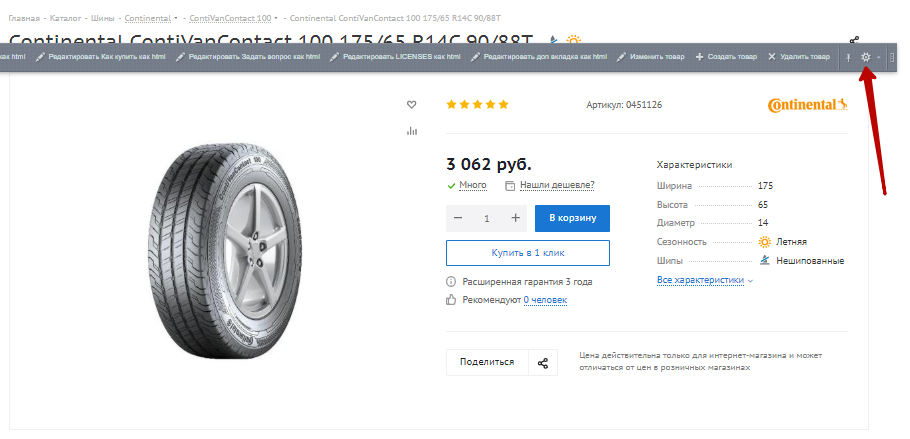Image resolution: width=910 pixels, height=439 pixels.
Task: Click the Купить в 1 клик button
Action: (528, 253)
